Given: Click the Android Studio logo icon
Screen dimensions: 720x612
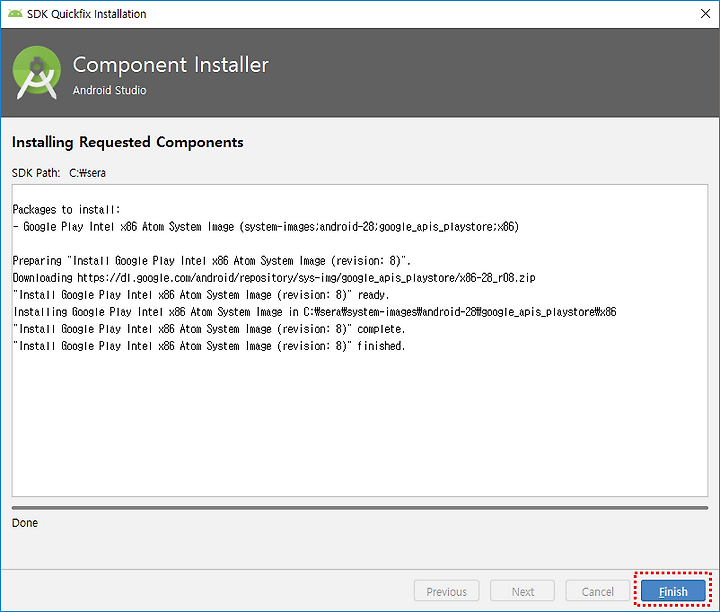Looking at the screenshot, I should pyautogui.click(x=37, y=73).
